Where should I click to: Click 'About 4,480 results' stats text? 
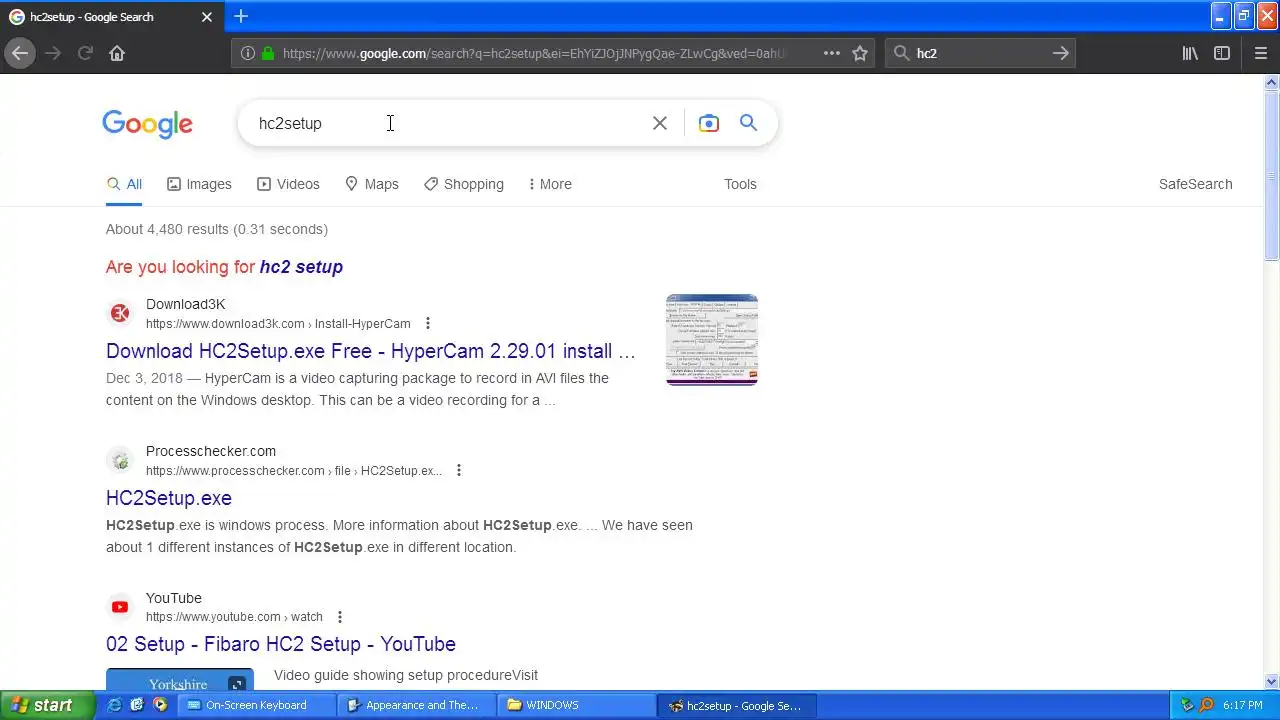coord(217,229)
